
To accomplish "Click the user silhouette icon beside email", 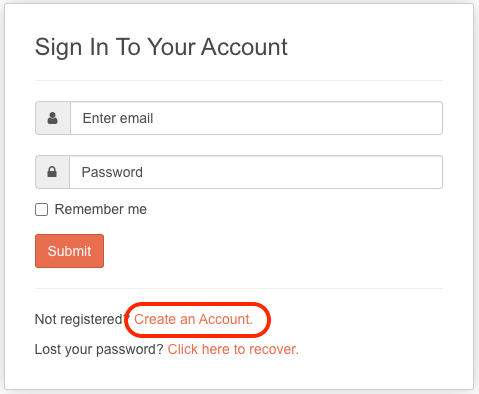I will [x=52, y=118].
